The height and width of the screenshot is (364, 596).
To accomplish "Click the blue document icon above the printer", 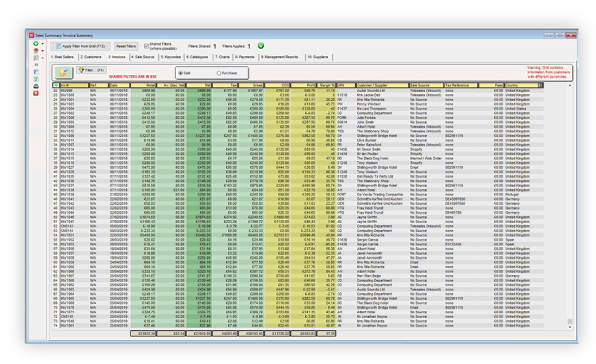I will pyautogui.click(x=36, y=72).
